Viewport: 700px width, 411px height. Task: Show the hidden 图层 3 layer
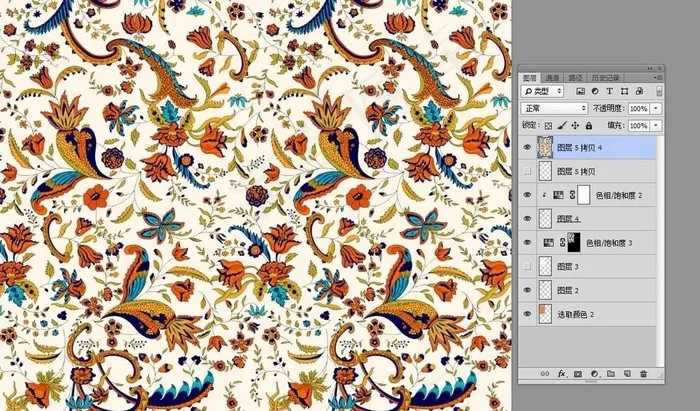(526, 266)
